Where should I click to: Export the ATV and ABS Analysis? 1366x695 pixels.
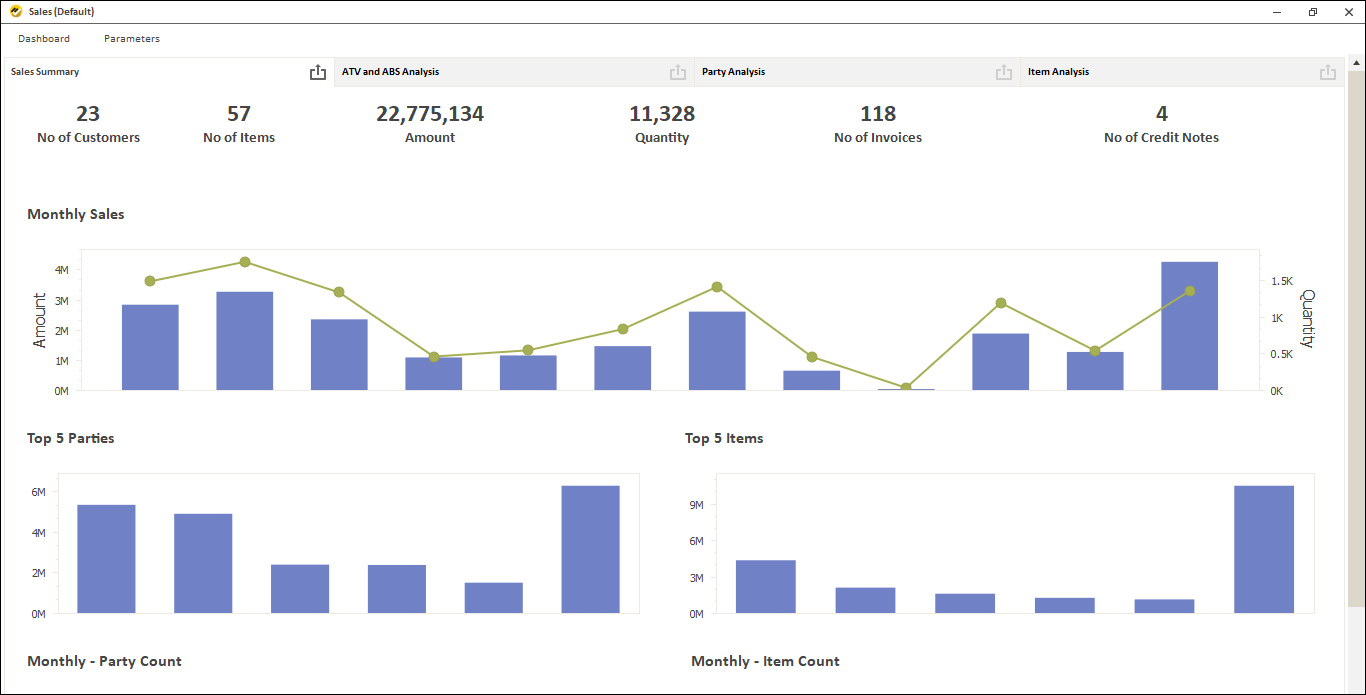(x=678, y=71)
